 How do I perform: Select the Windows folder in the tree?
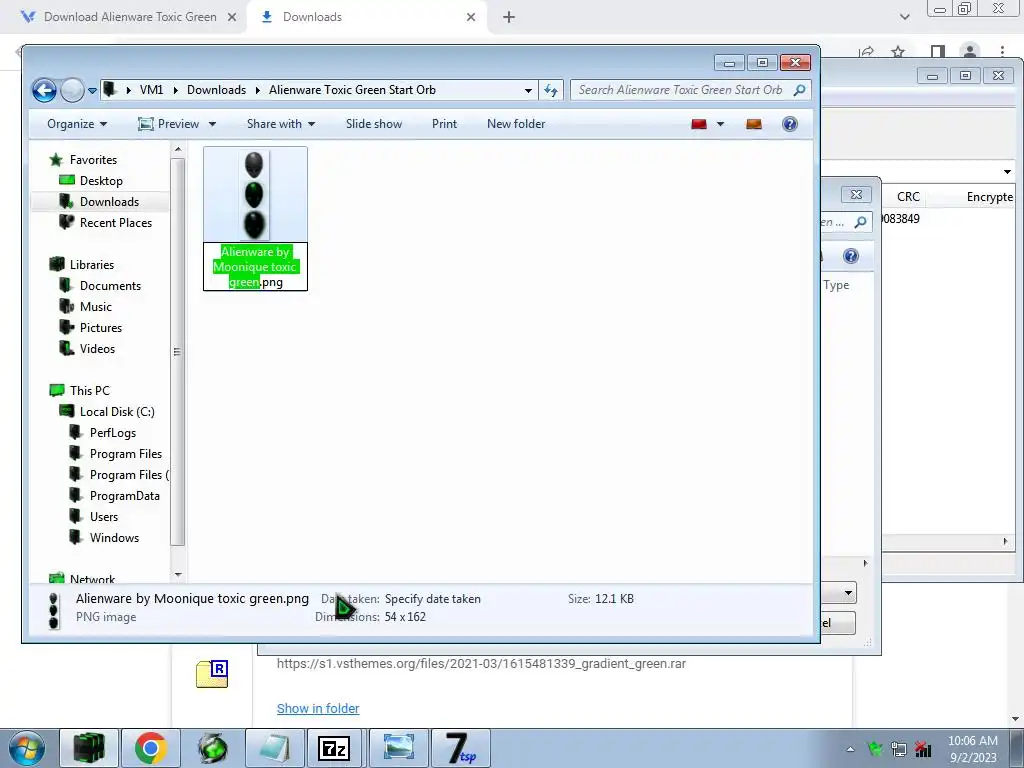click(114, 538)
